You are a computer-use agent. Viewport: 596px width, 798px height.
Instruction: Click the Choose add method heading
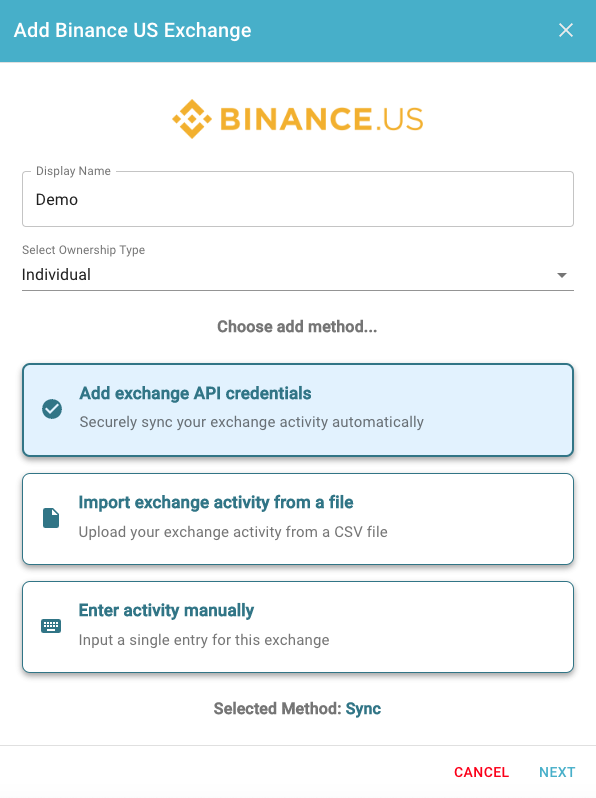tap(297, 326)
